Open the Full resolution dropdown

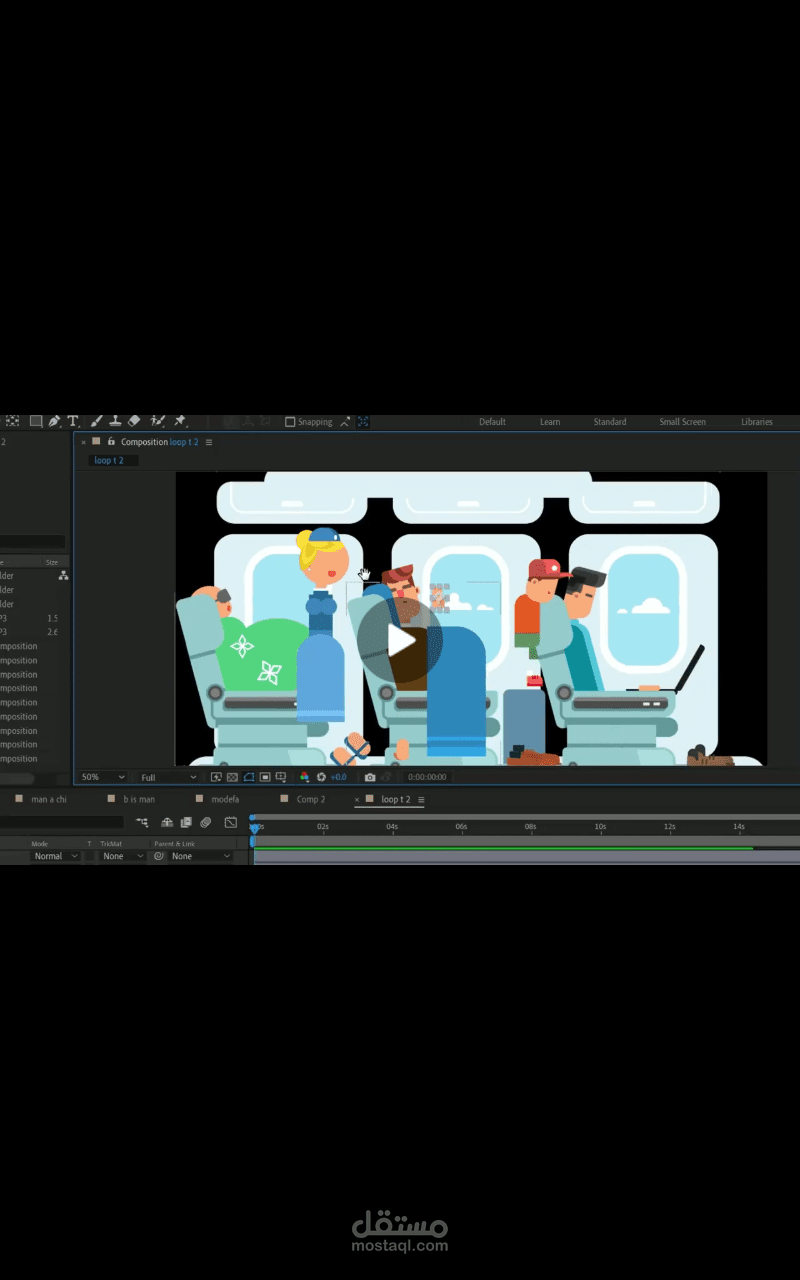(168, 777)
